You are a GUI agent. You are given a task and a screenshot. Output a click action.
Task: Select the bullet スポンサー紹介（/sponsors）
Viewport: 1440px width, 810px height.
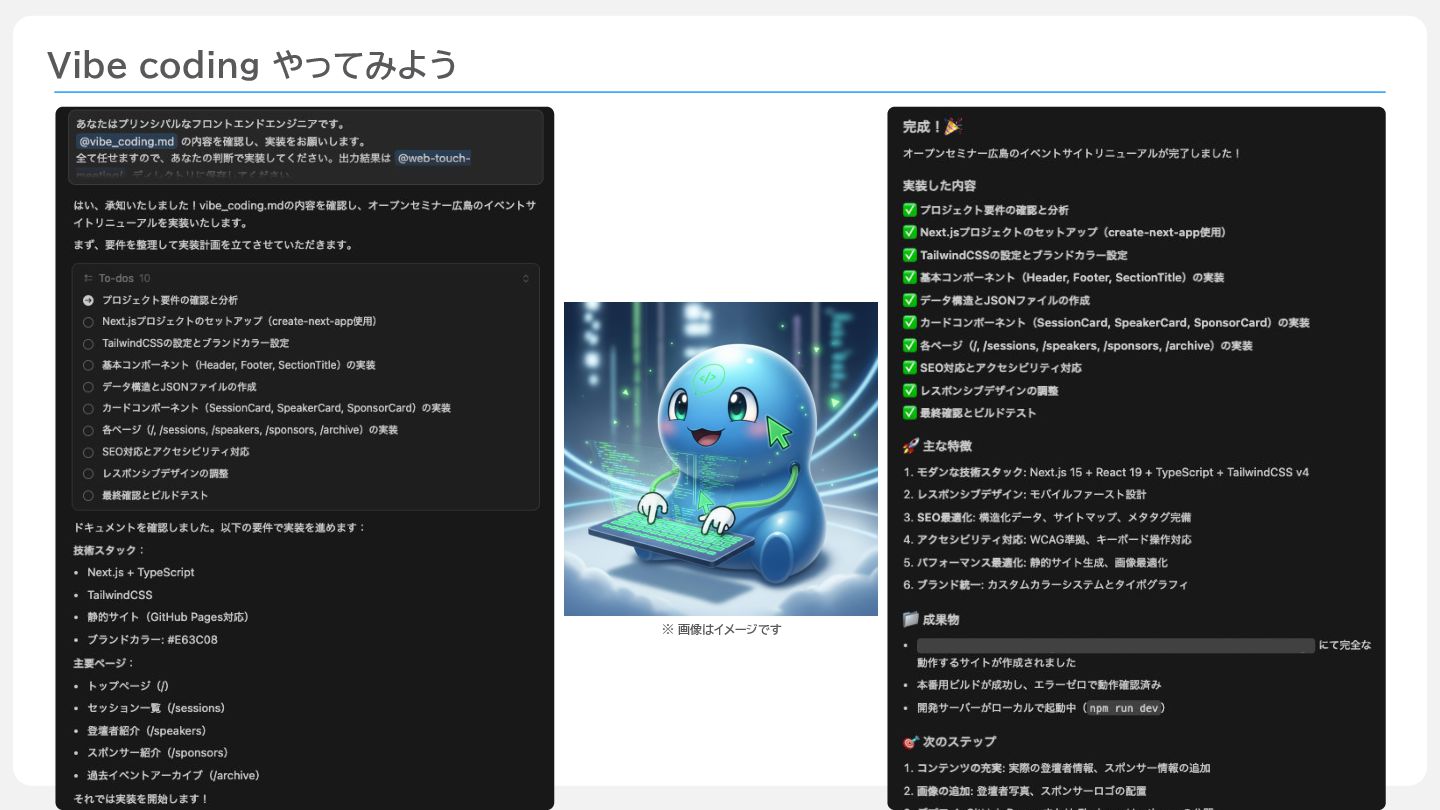[157, 753]
